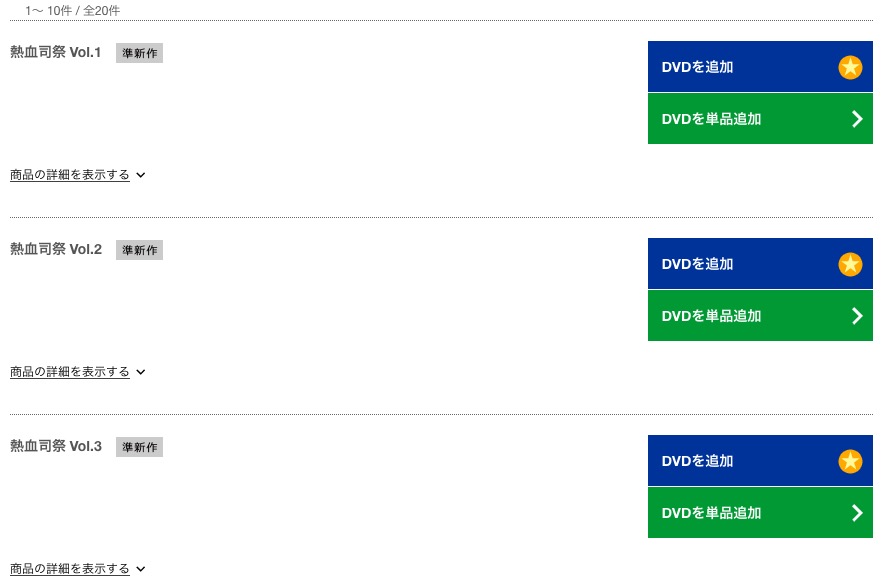The width and height of the screenshot is (882, 588).
Task: Click green DVDを単品追加 for Vol.1
Action: coord(760,119)
